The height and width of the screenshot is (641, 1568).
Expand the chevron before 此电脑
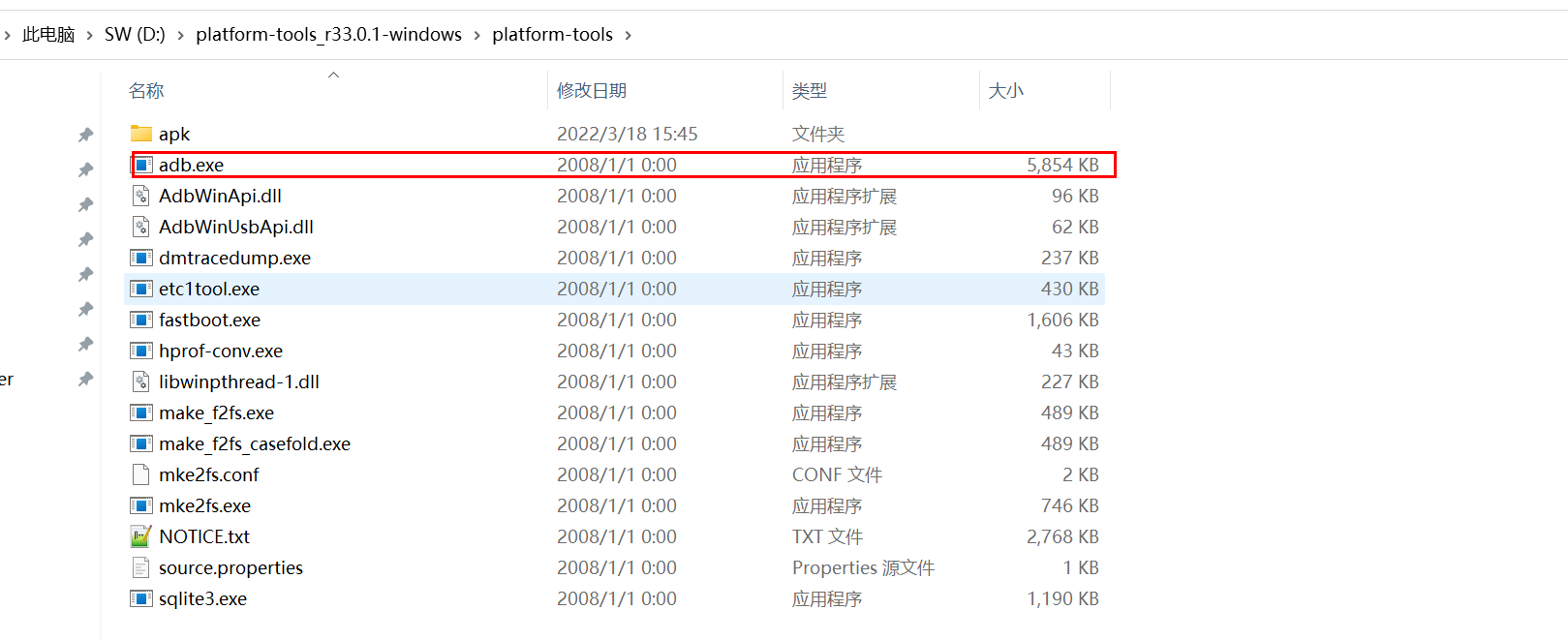[x=7, y=35]
